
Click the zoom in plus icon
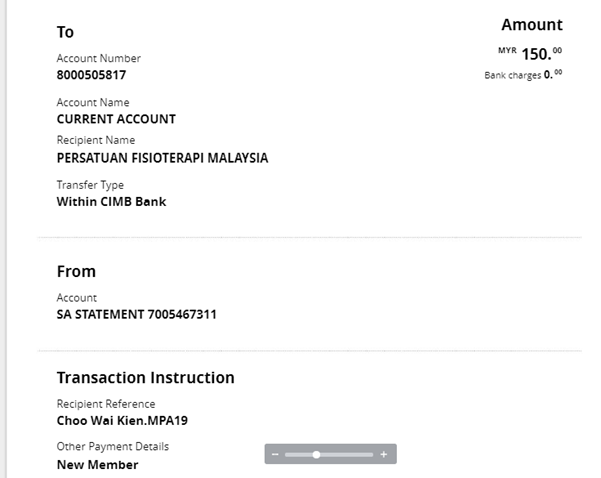[x=383, y=454]
